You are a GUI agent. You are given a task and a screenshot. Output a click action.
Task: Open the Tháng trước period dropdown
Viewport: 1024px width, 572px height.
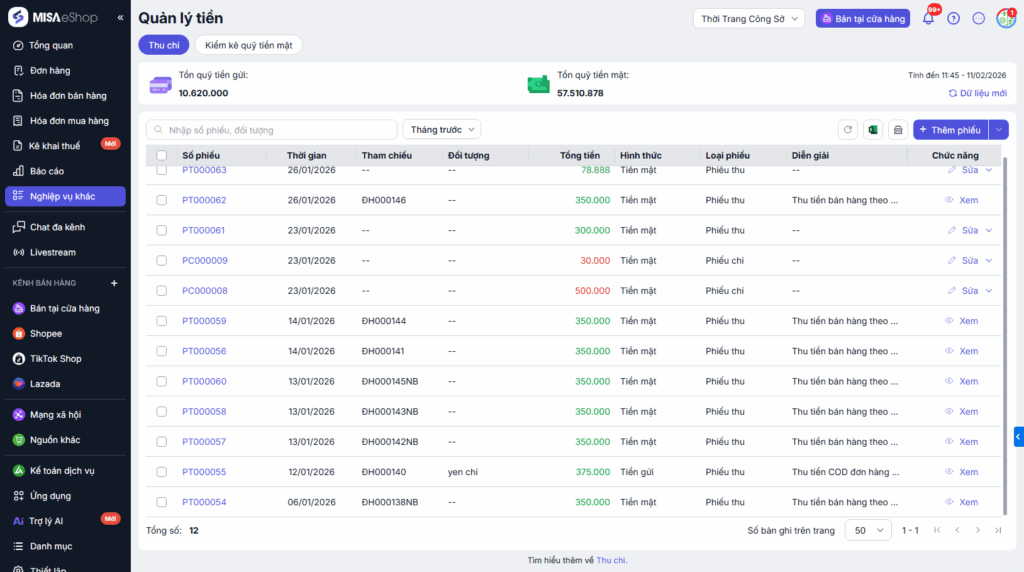[x=442, y=130]
